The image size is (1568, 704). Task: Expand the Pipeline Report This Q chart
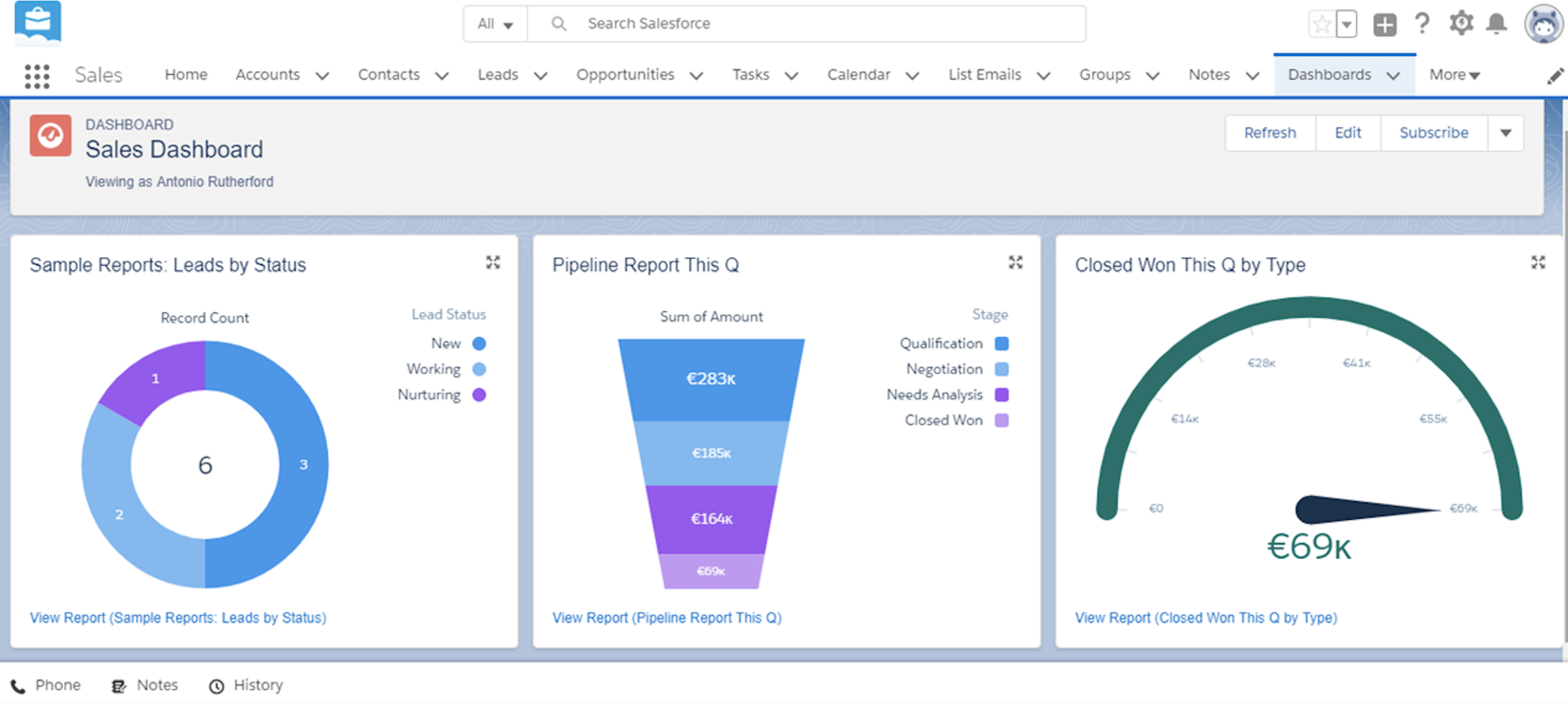tap(1015, 262)
